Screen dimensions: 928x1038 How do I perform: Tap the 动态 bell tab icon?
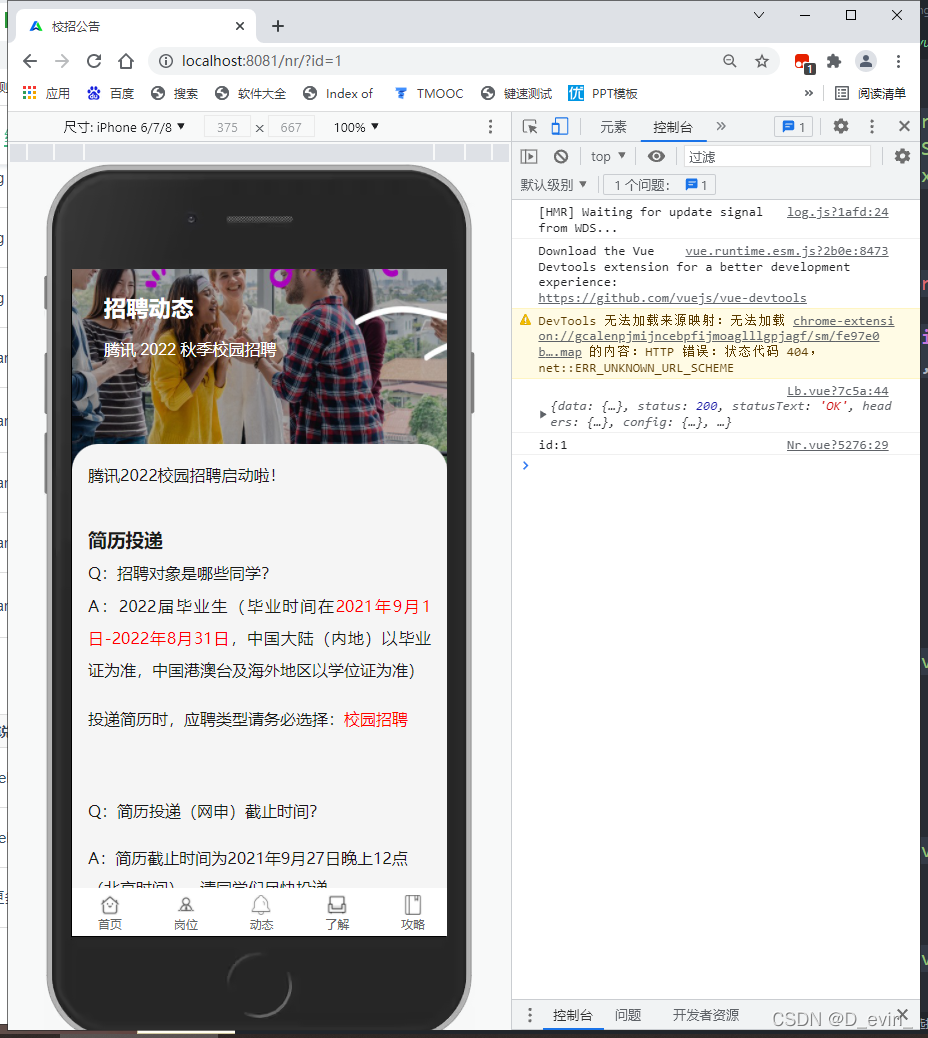pyautogui.click(x=261, y=914)
